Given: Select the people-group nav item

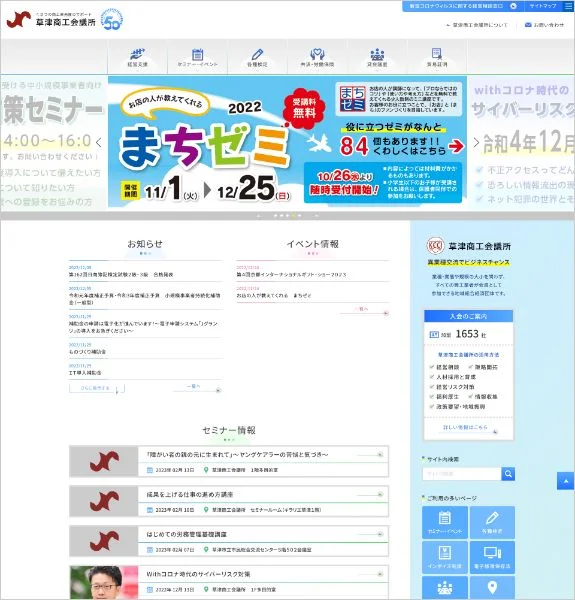Looking at the screenshot, I should [377, 58].
